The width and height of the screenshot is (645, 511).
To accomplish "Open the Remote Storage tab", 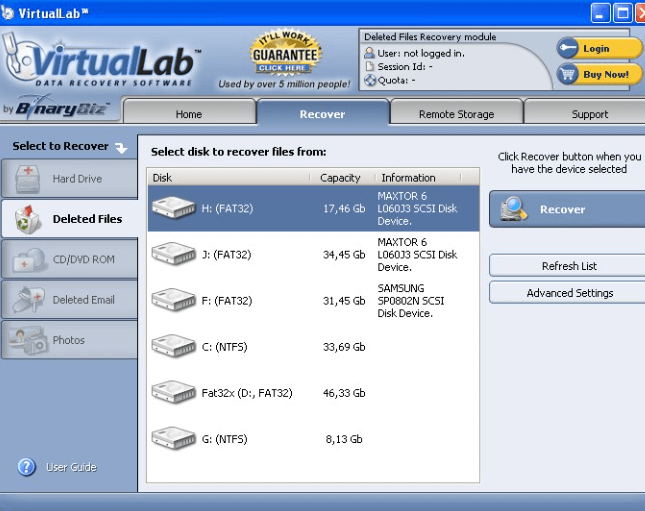I will coord(456,112).
